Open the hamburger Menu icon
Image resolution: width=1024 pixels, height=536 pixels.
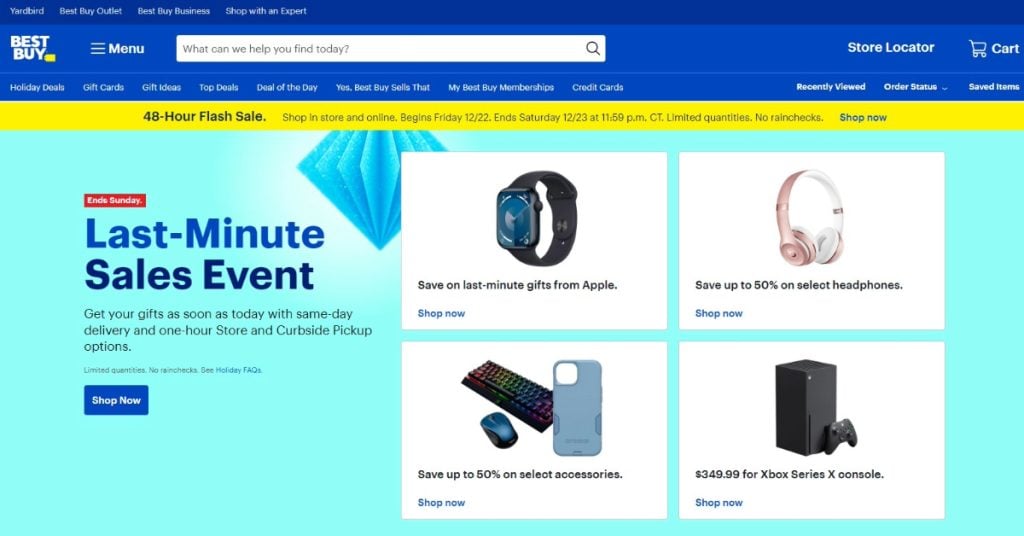[x=97, y=48]
